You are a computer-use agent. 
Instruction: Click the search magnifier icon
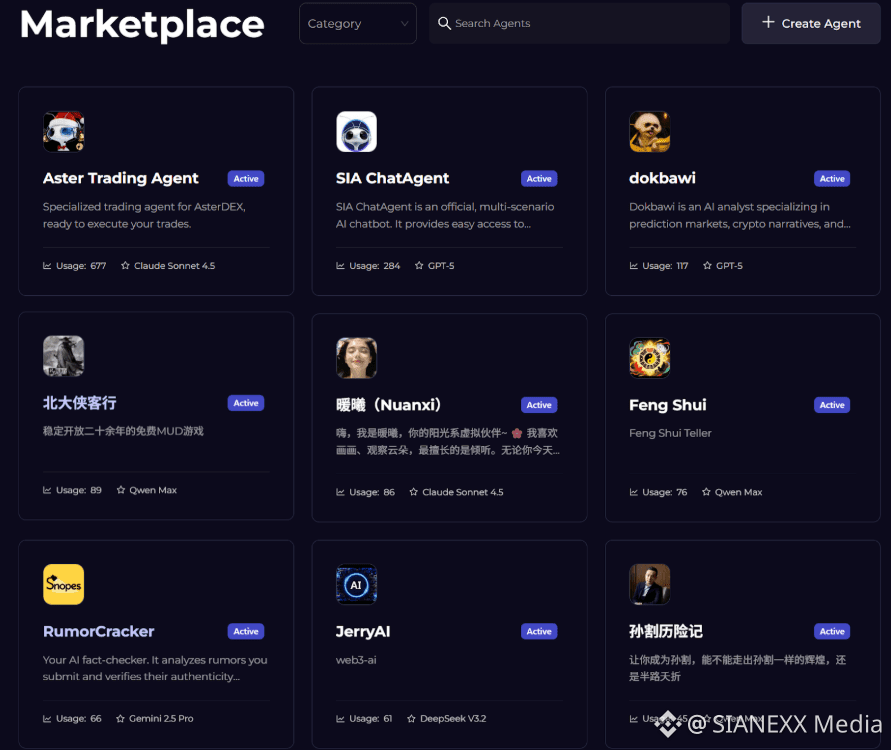coord(444,24)
